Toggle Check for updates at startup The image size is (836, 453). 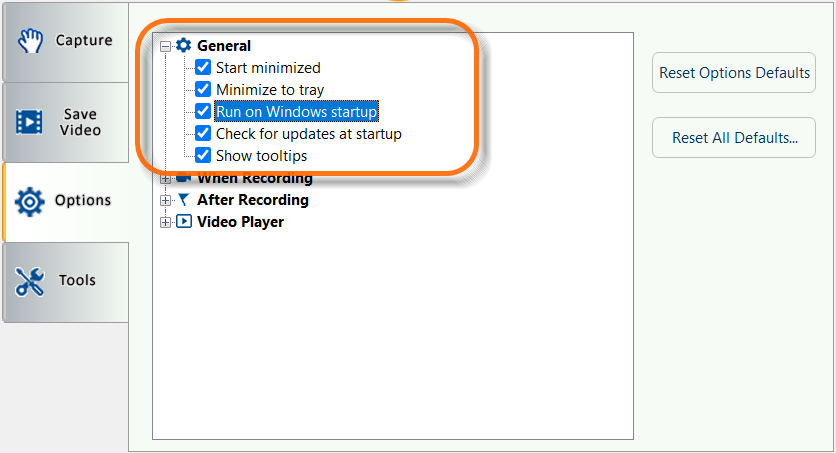point(203,134)
